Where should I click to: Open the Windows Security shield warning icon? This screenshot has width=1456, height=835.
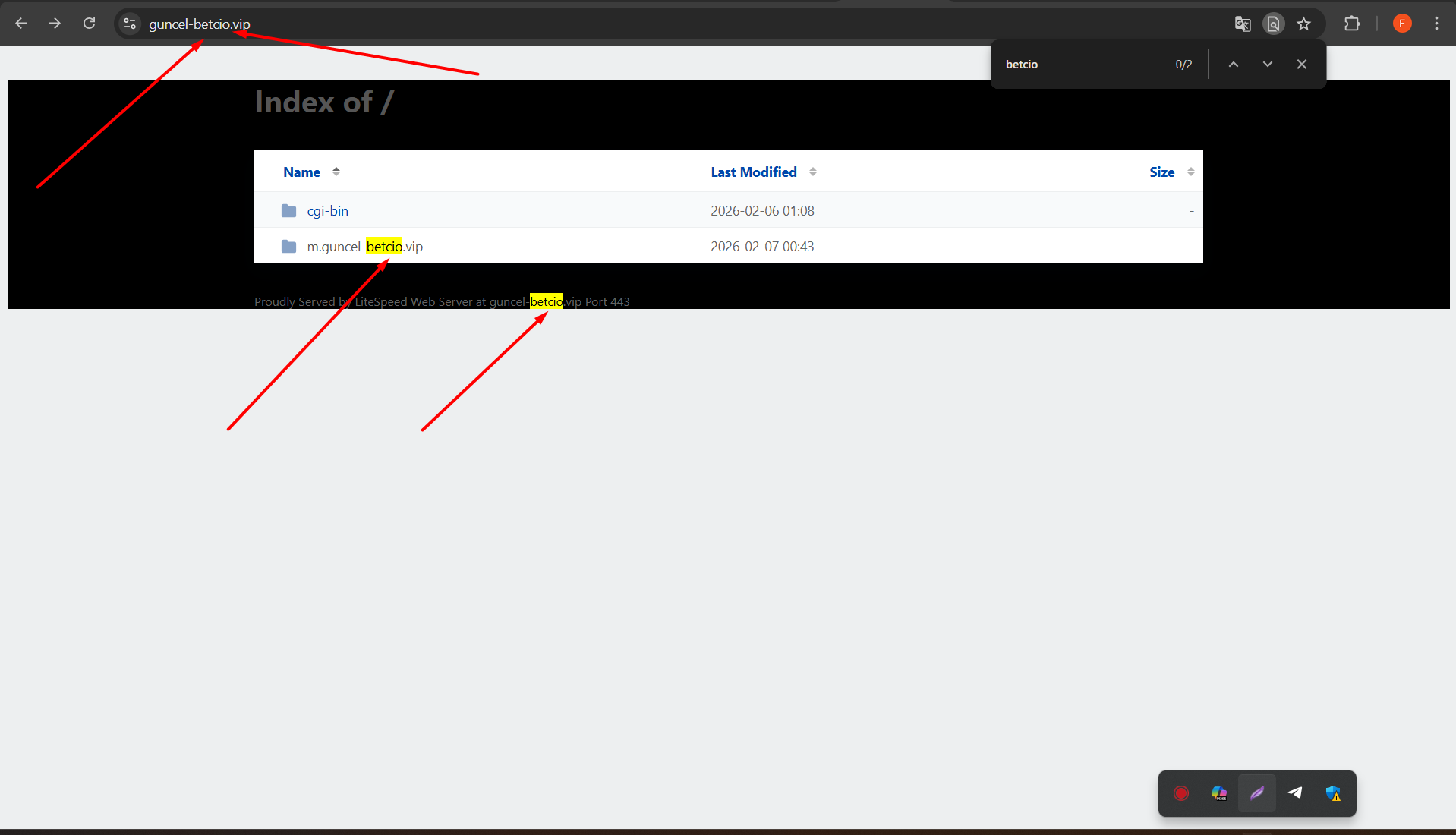pyautogui.click(x=1333, y=793)
